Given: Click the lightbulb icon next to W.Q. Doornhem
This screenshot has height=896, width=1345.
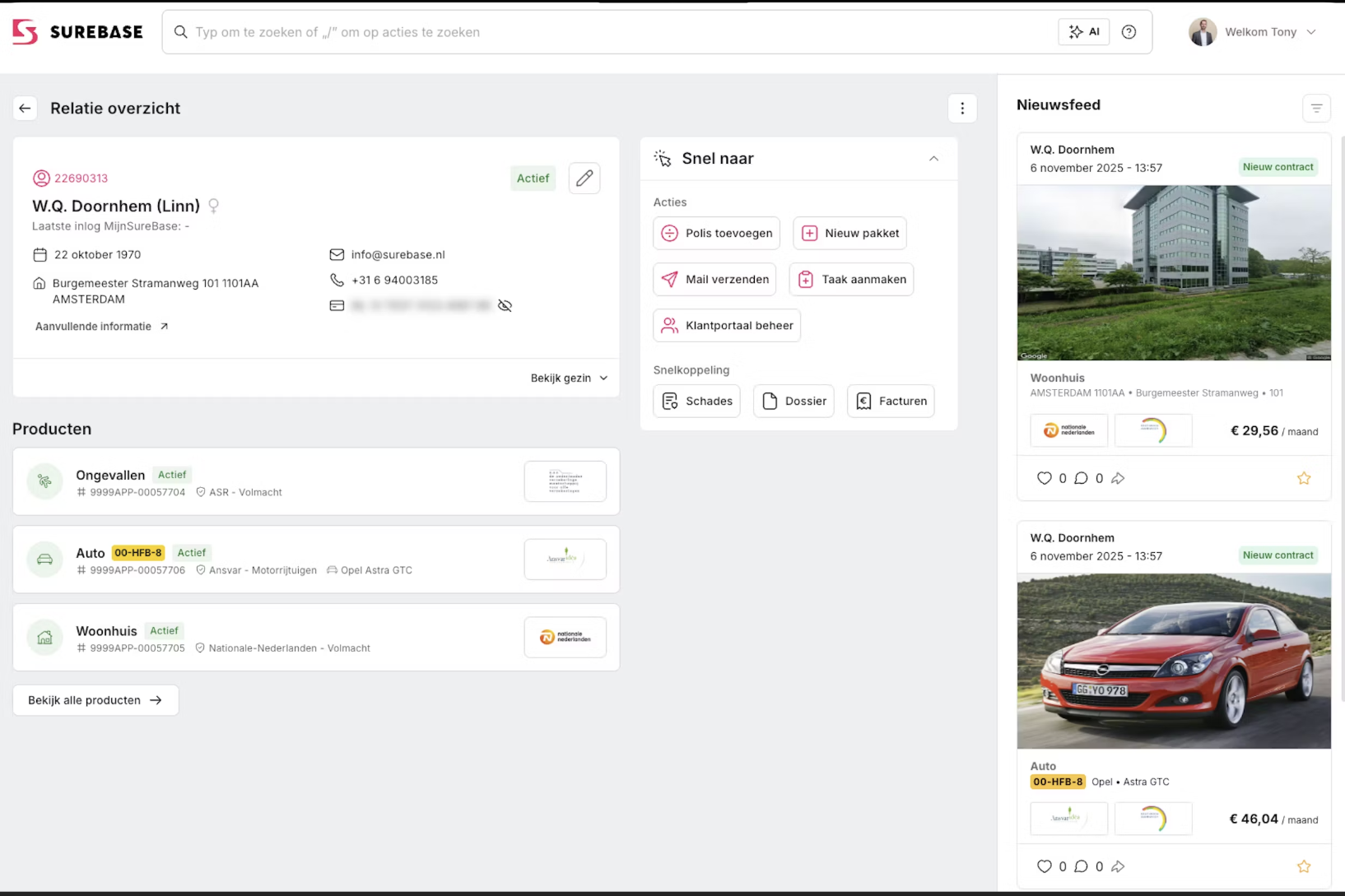Looking at the screenshot, I should (213, 206).
